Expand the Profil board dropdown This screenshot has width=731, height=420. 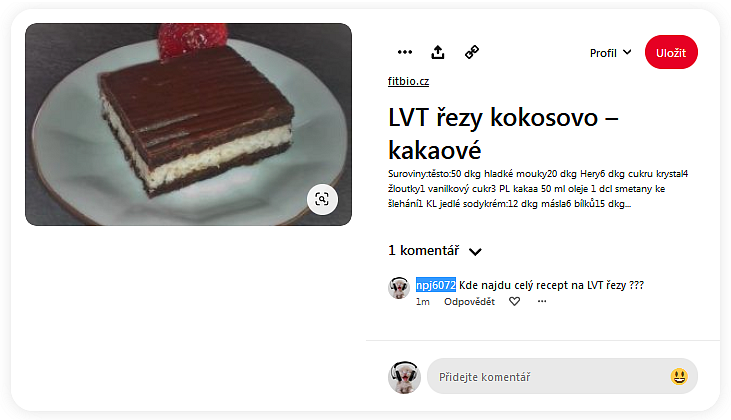point(610,53)
